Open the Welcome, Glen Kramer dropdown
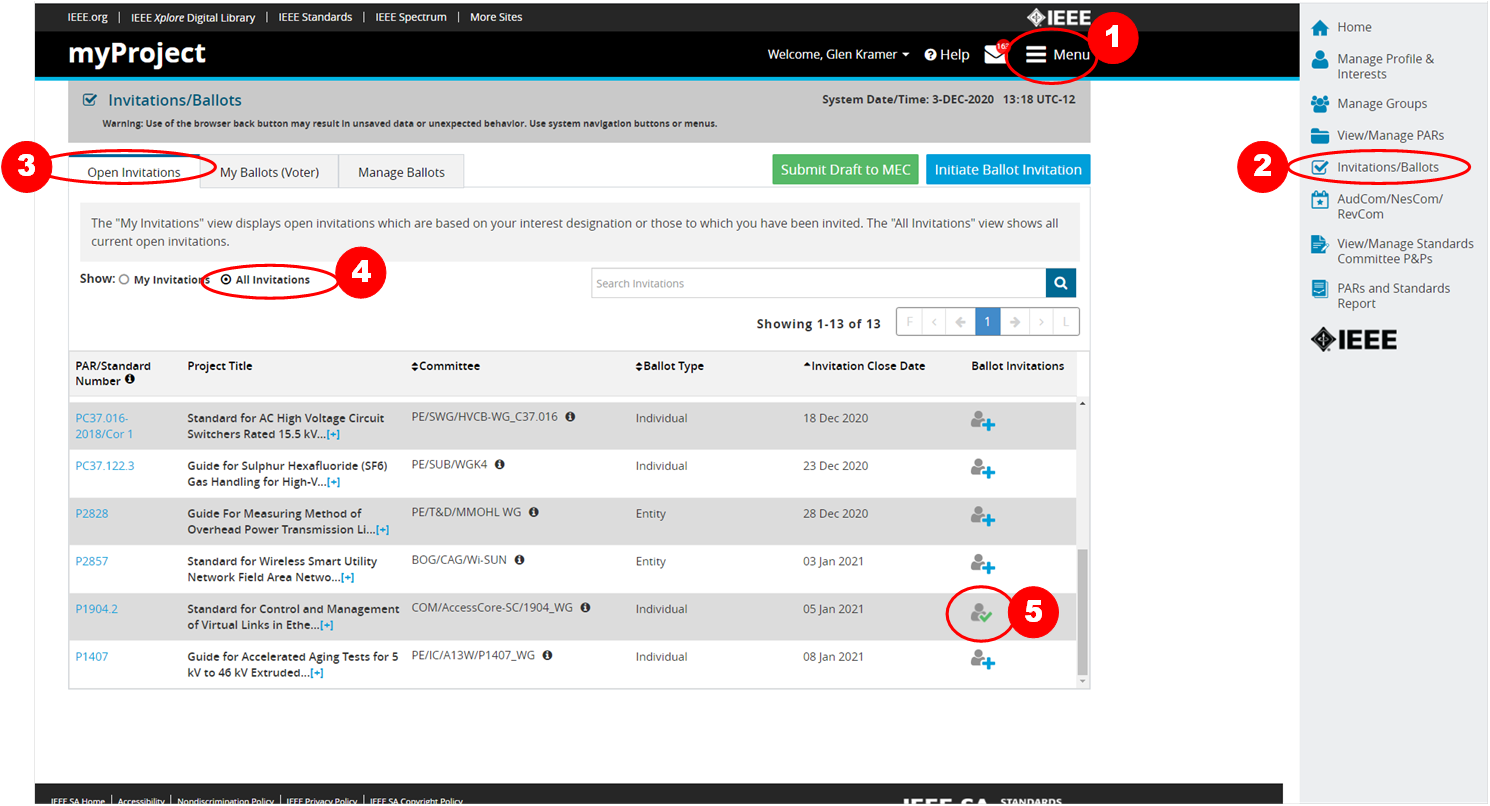 (838, 55)
